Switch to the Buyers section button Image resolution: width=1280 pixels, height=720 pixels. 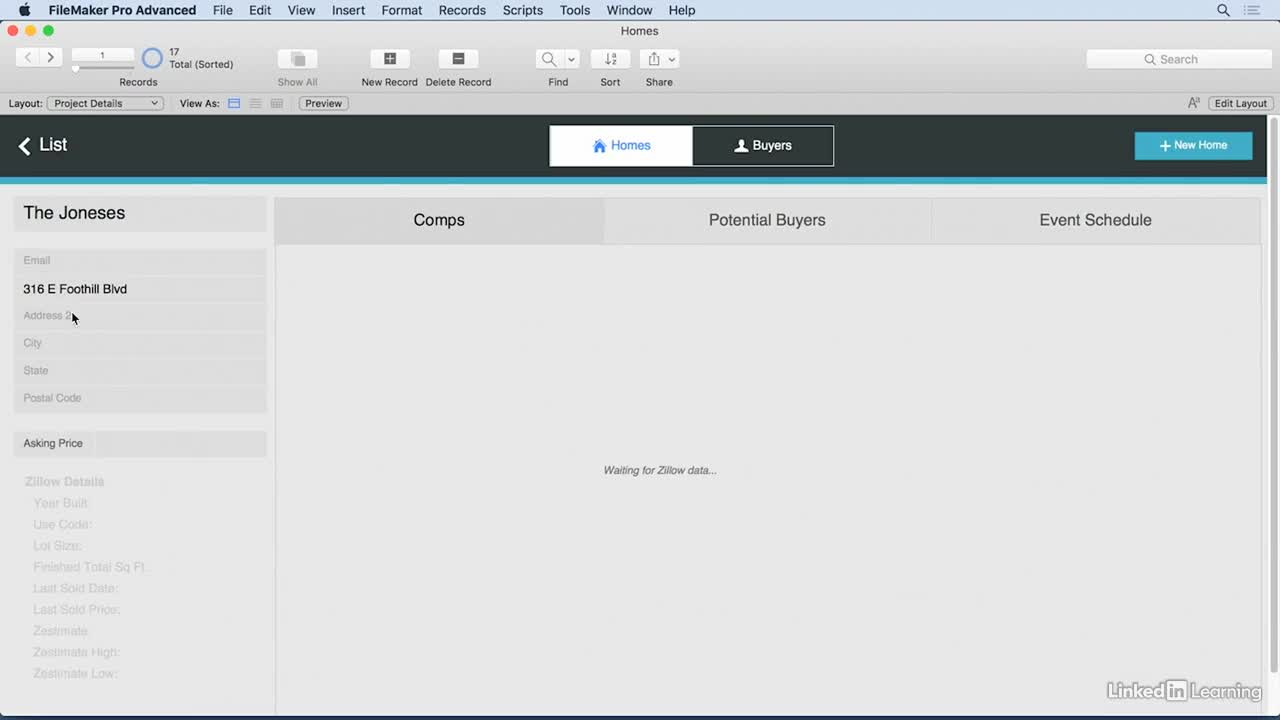[762, 146]
